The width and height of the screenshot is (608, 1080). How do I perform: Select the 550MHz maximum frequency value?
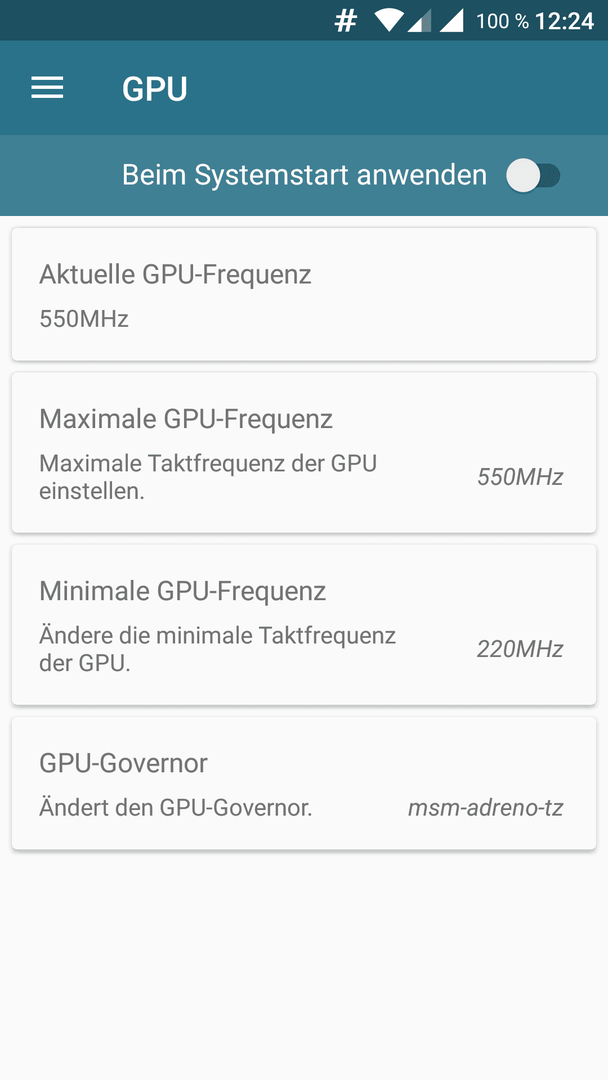coord(521,477)
